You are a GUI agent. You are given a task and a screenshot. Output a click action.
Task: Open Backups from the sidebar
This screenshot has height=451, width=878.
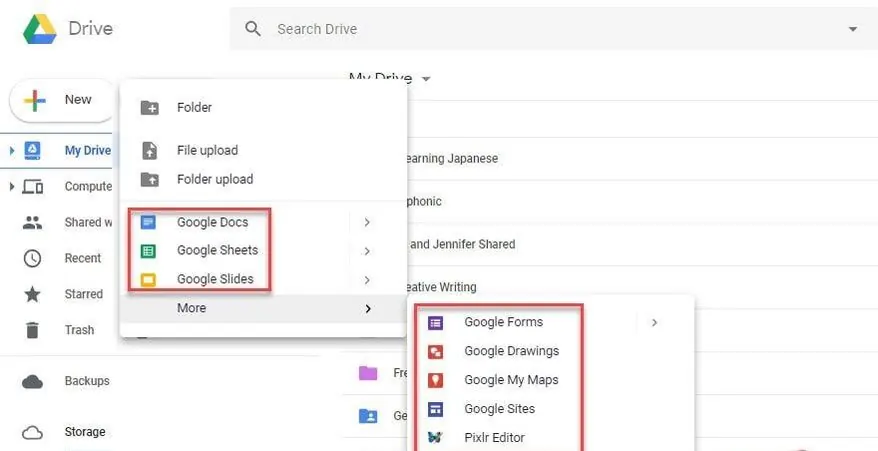click(87, 381)
